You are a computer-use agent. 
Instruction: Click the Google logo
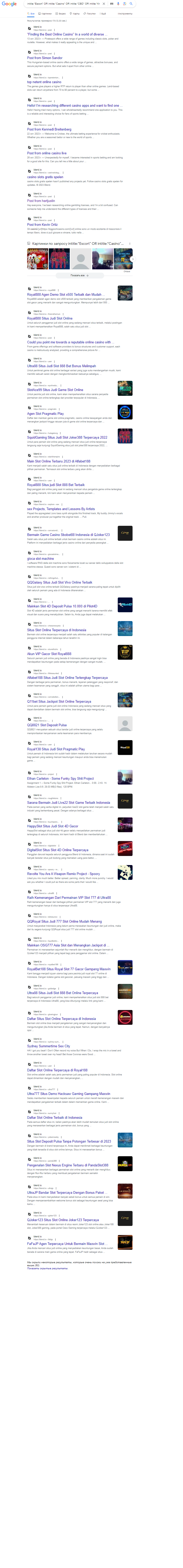click(x=9, y=4)
